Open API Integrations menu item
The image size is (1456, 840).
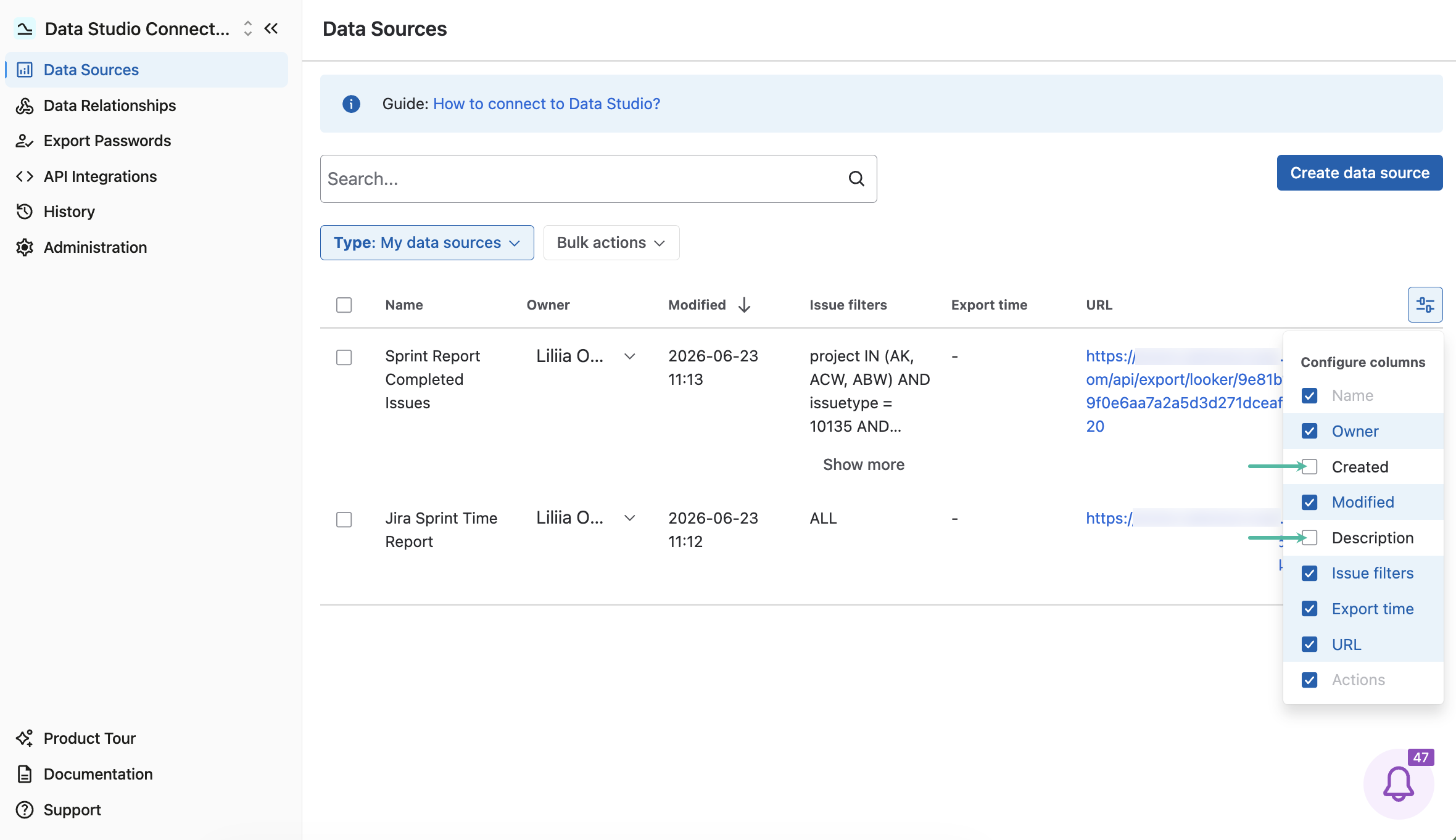click(146, 176)
